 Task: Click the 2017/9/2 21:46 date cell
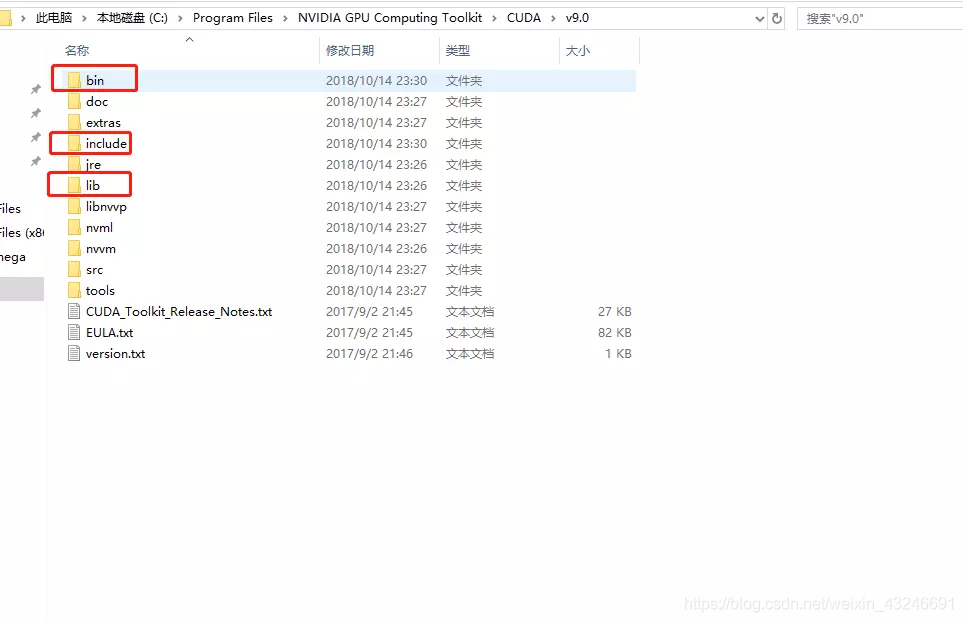click(x=369, y=354)
